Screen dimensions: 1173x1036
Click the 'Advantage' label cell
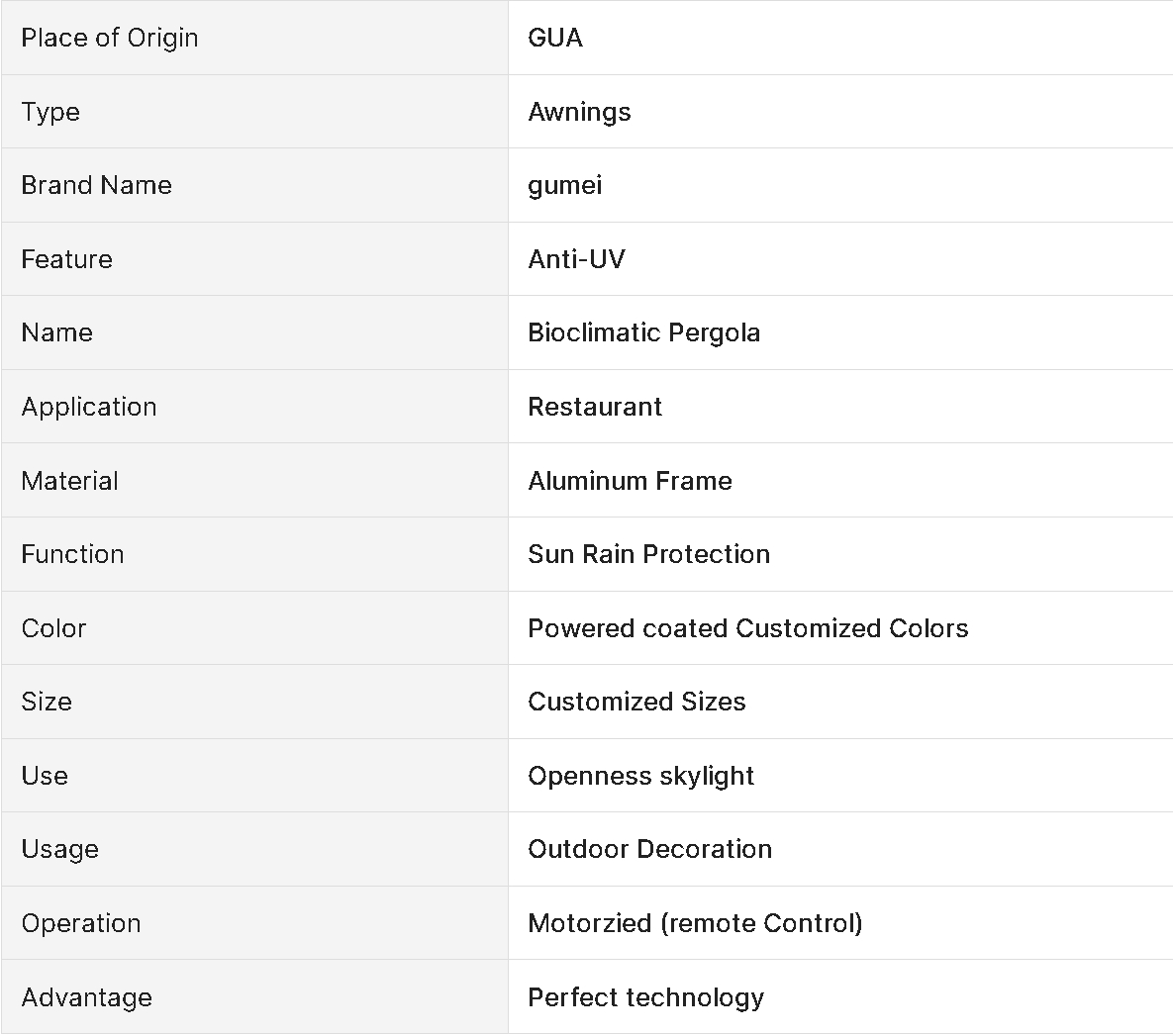(87, 997)
